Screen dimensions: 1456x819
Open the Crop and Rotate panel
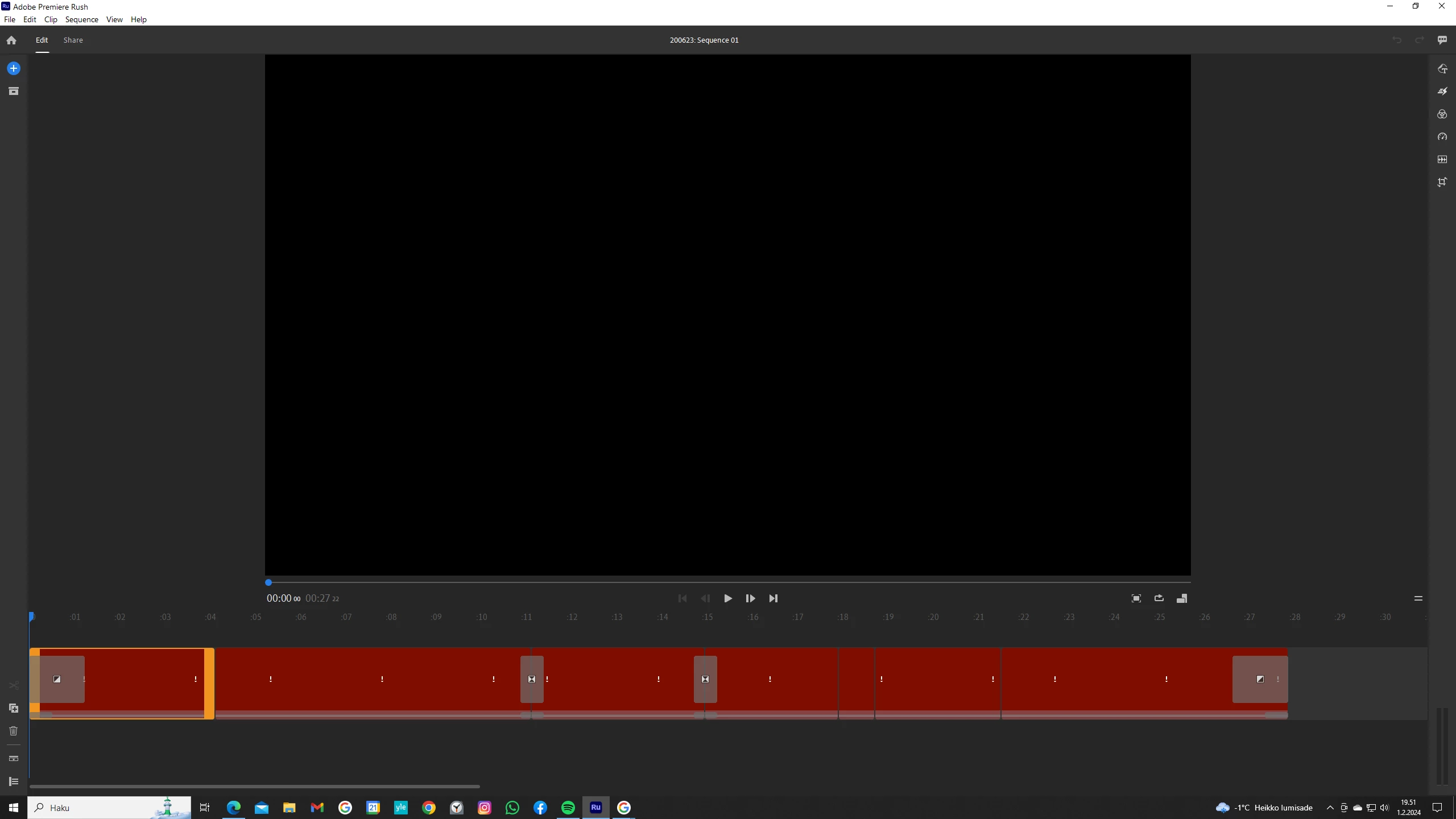point(1442,183)
